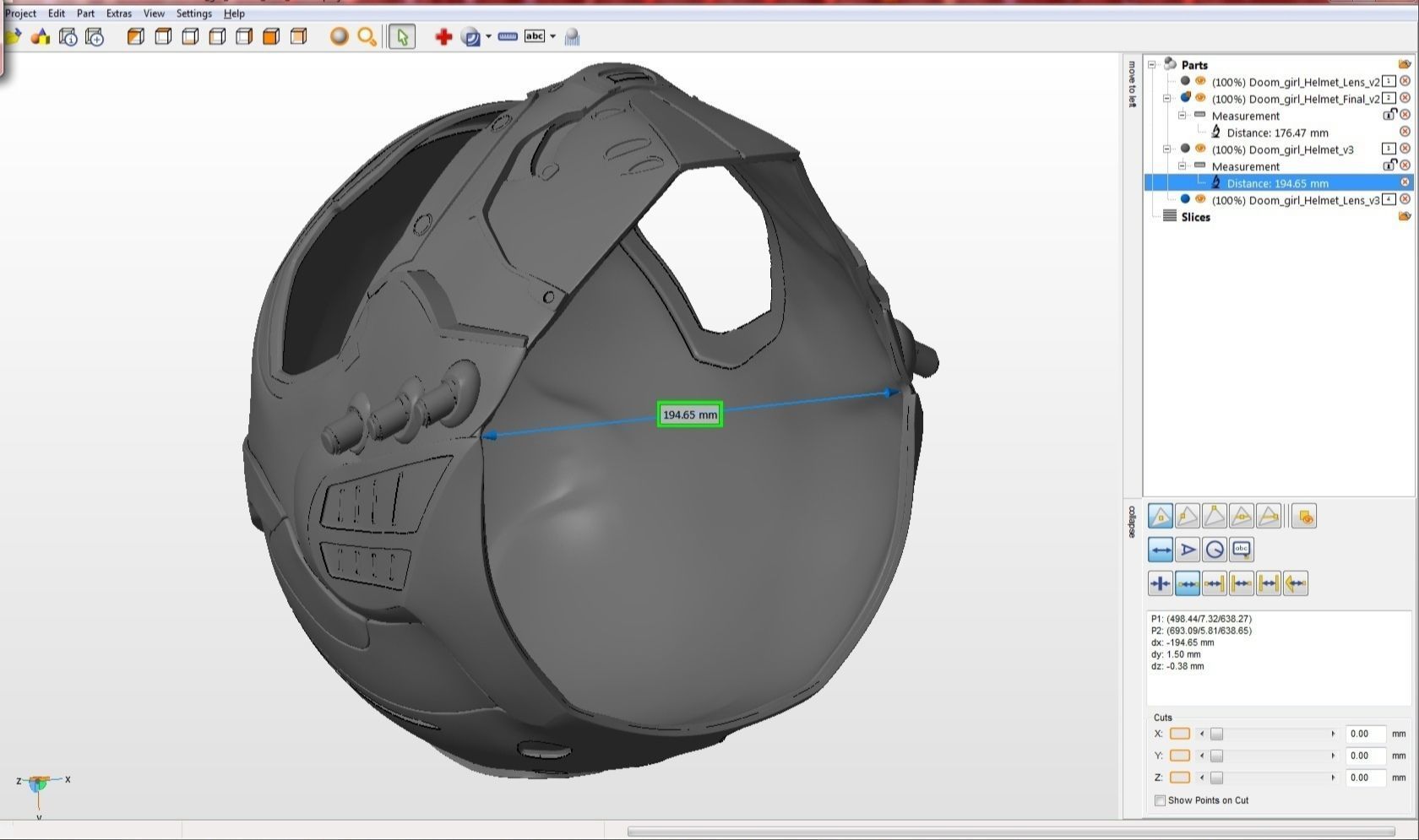Click the magnifying glass zoom icon
The image size is (1419, 840).
click(x=367, y=36)
